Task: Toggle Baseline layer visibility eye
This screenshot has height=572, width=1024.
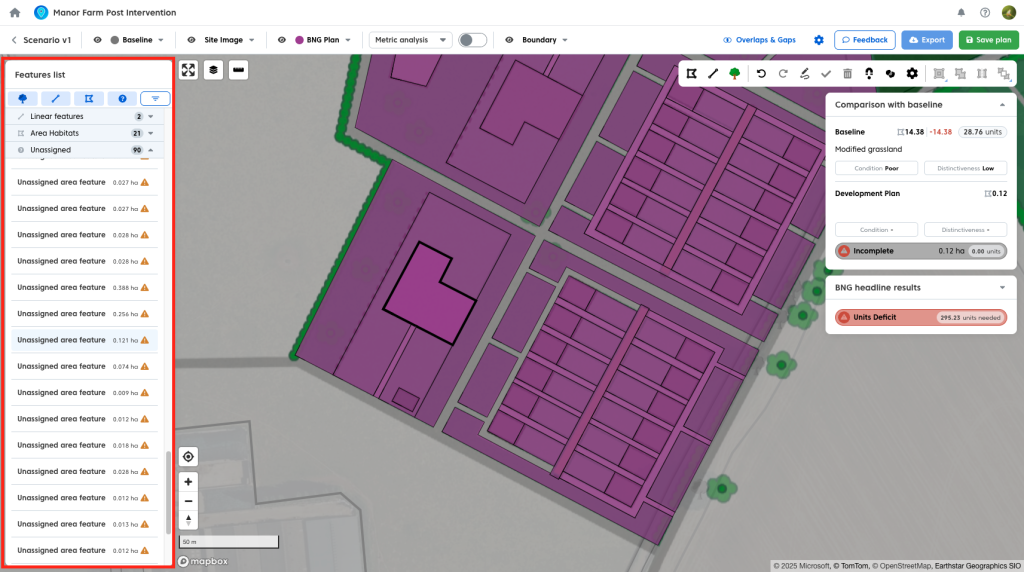Action: tap(98, 40)
